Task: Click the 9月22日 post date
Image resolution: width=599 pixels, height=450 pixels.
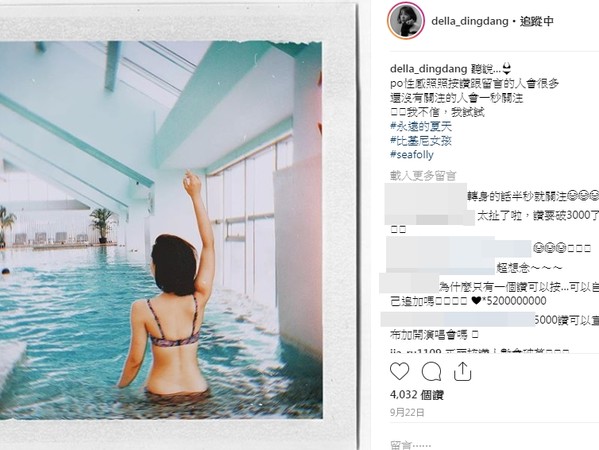Action: (407, 412)
